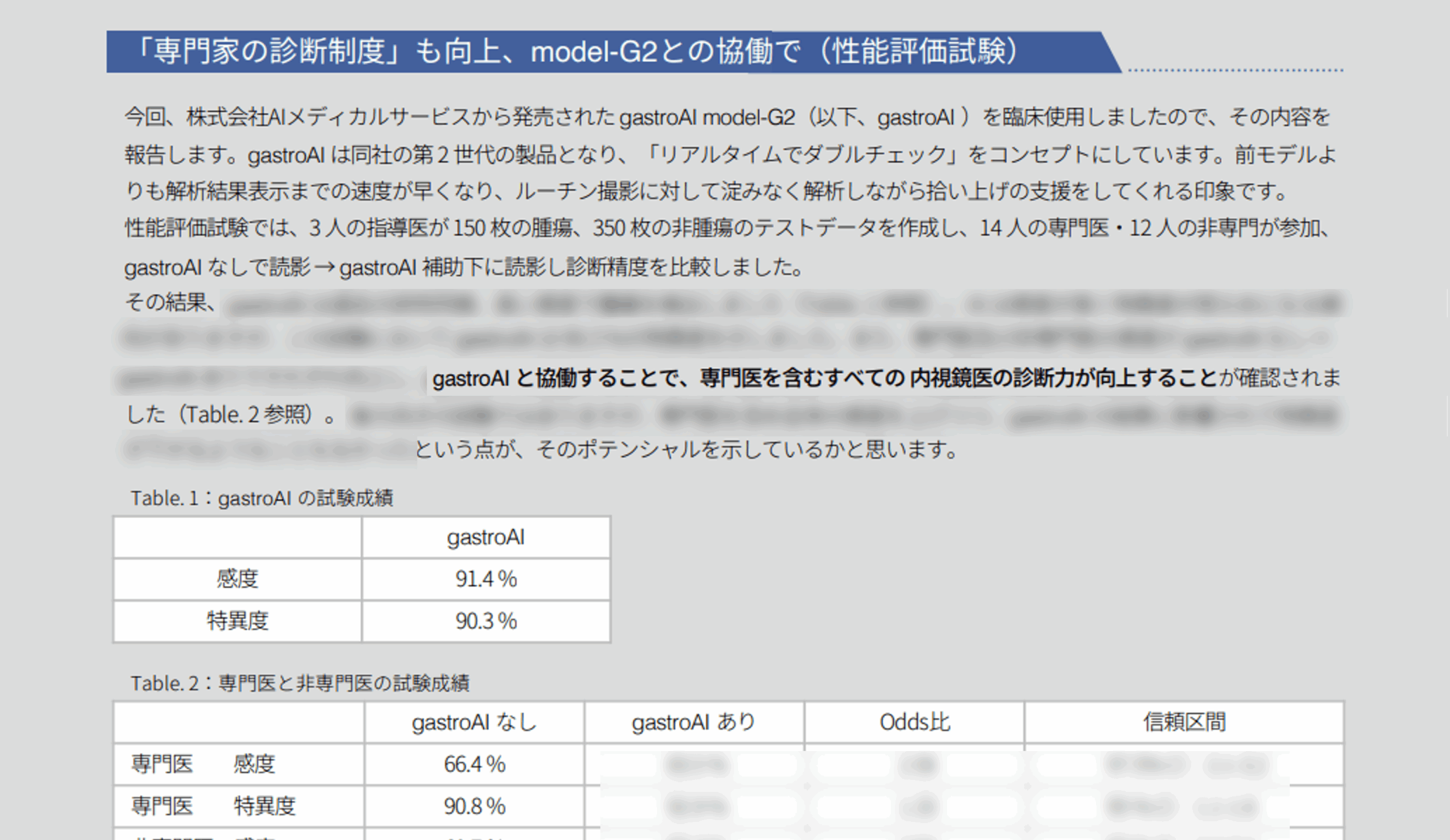Click the 感度 row label in Table 1

237,579
